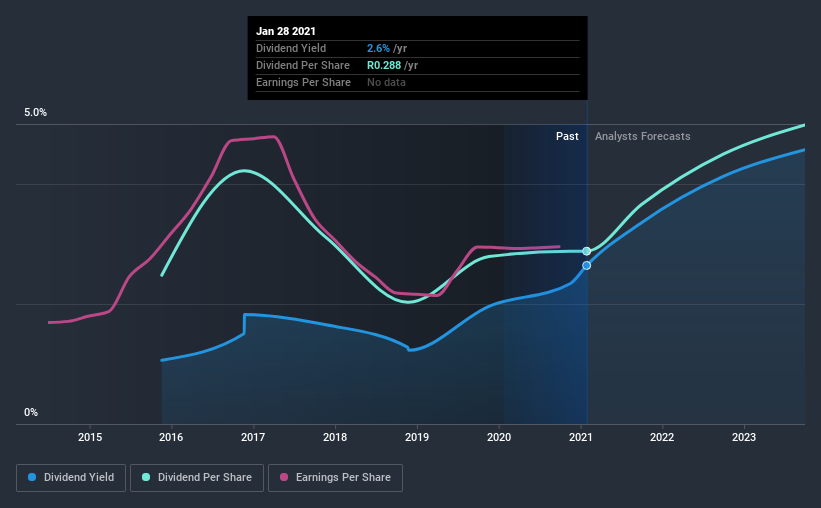The width and height of the screenshot is (821, 508).
Task: Click the 2.6% dividend yield value
Action: click(x=379, y=48)
